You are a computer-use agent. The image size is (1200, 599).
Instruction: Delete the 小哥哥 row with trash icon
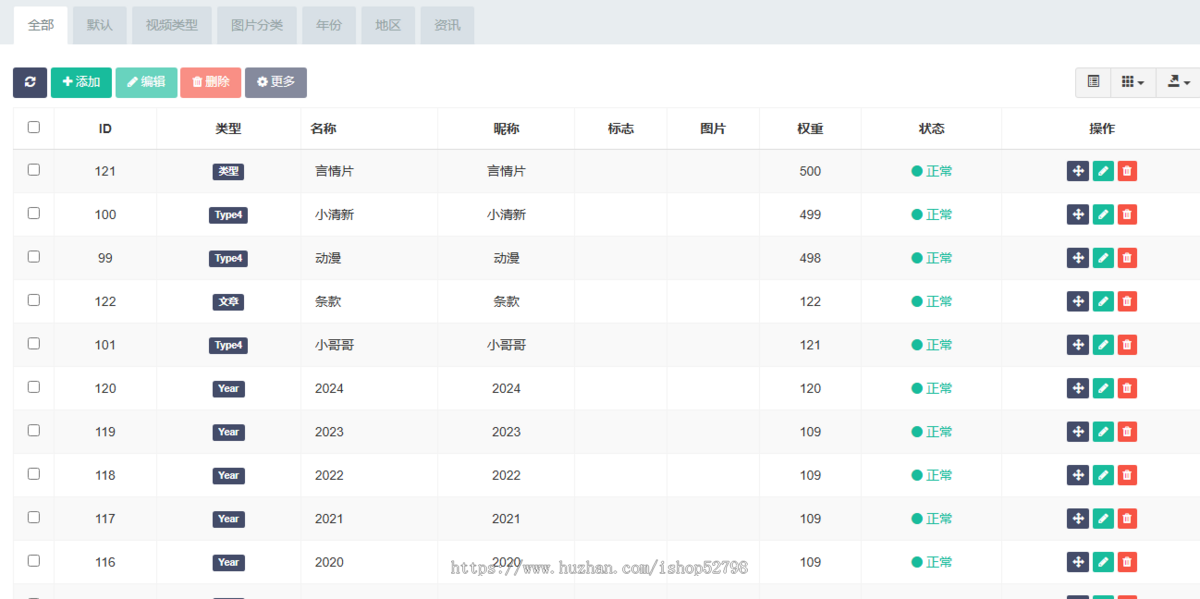[1127, 345]
